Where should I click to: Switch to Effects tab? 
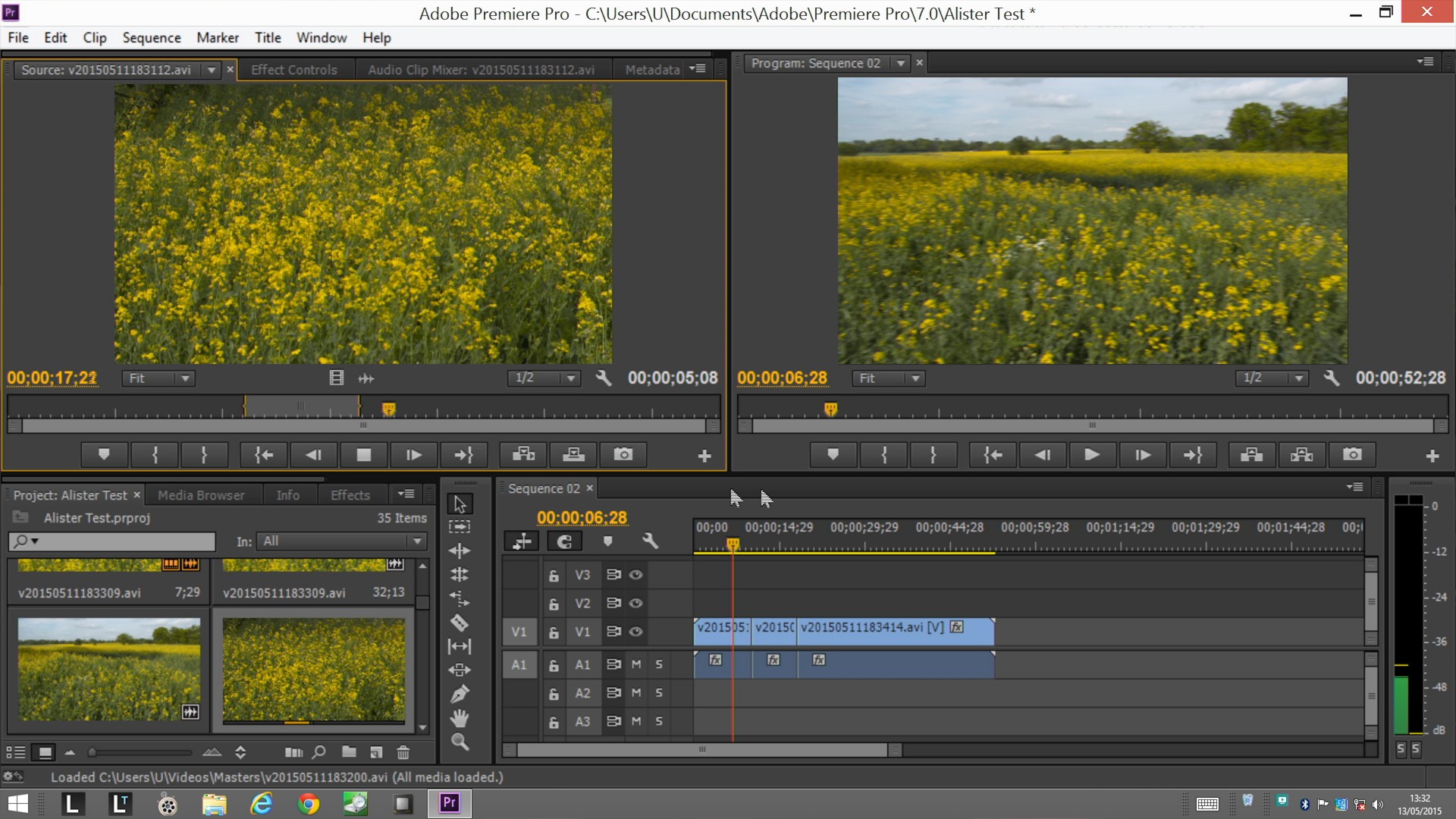pyautogui.click(x=350, y=495)
